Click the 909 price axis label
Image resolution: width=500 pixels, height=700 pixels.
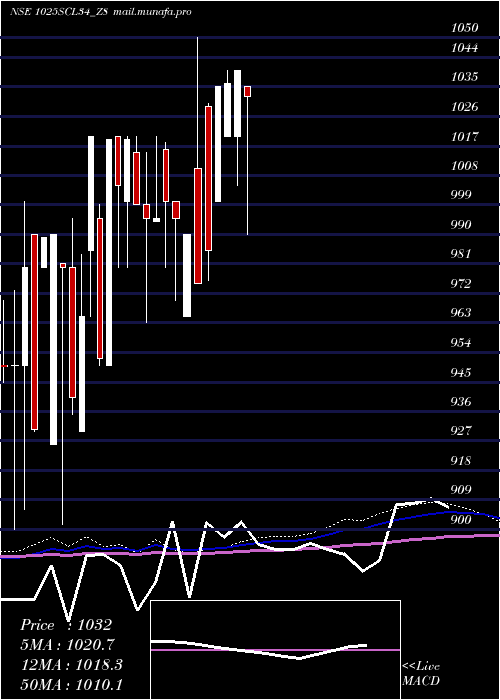tap(461, 490)
